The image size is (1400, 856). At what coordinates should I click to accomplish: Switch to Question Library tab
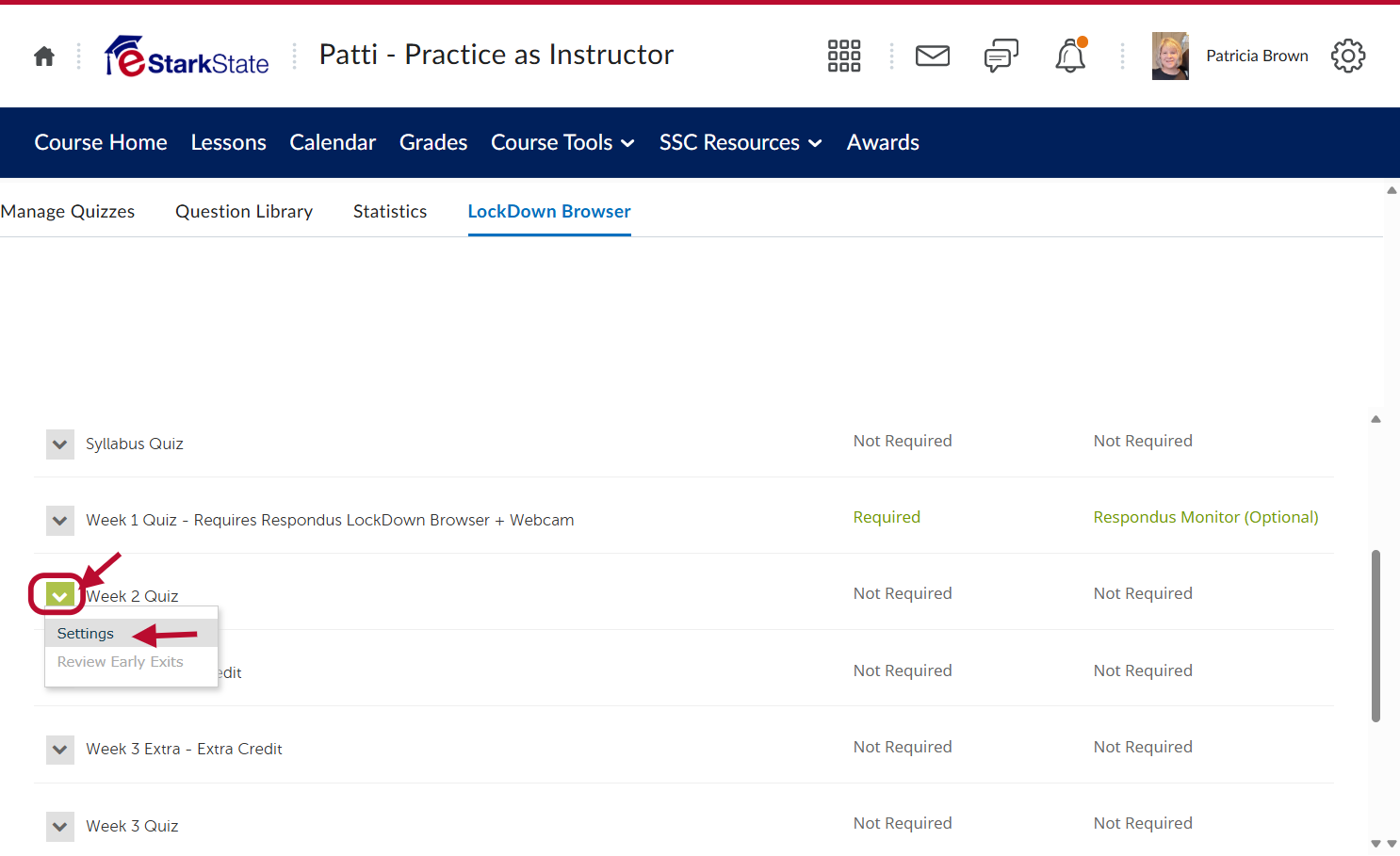[244, 211]
